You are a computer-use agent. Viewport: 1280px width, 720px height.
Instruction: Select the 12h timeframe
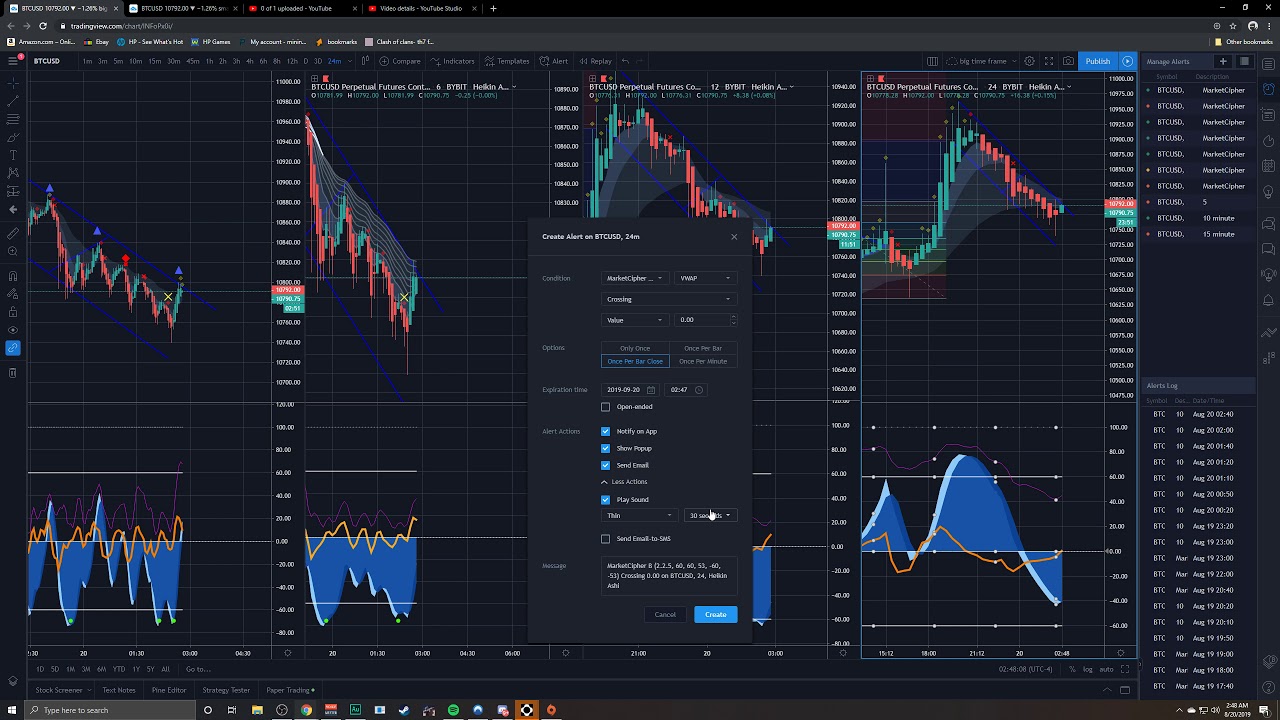click(291, 61)
